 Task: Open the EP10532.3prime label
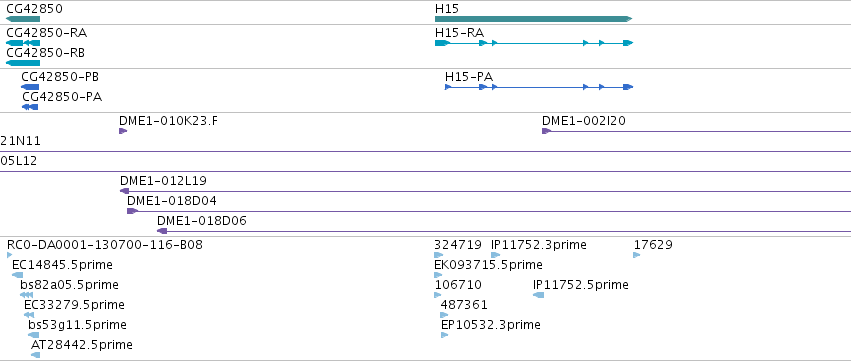(x=491, y=325)
